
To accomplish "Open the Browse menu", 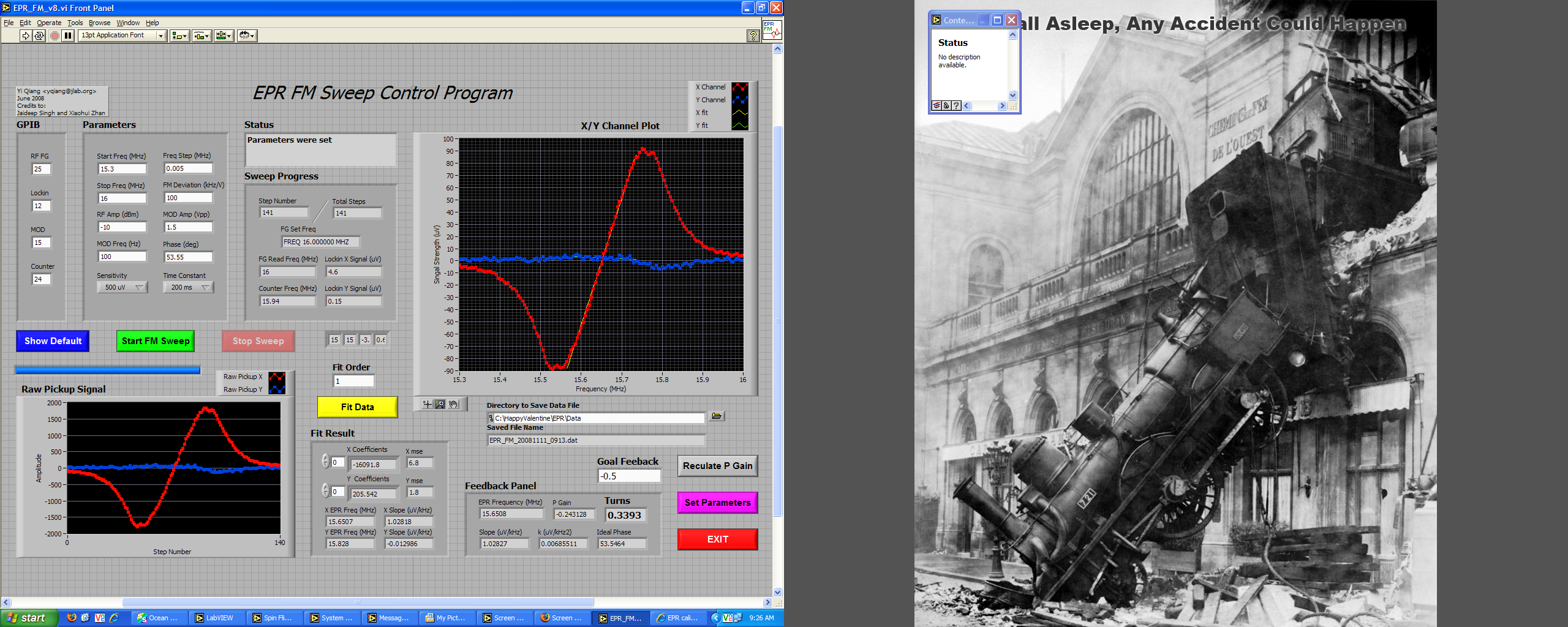I will [100, 23].
